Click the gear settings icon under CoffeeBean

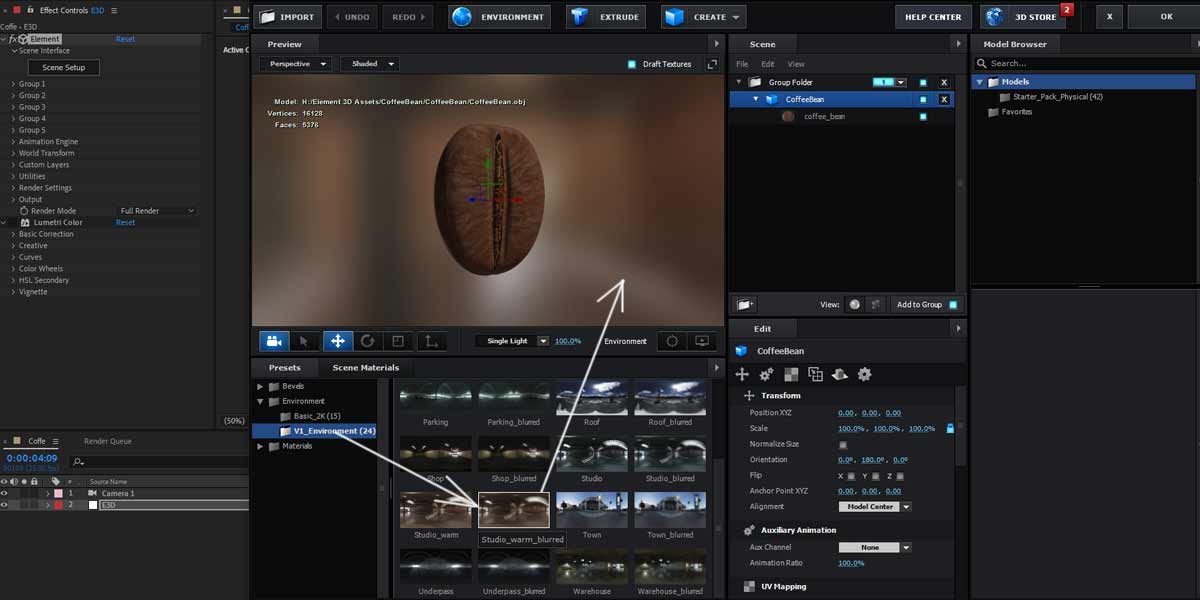[x=864, y=374]
